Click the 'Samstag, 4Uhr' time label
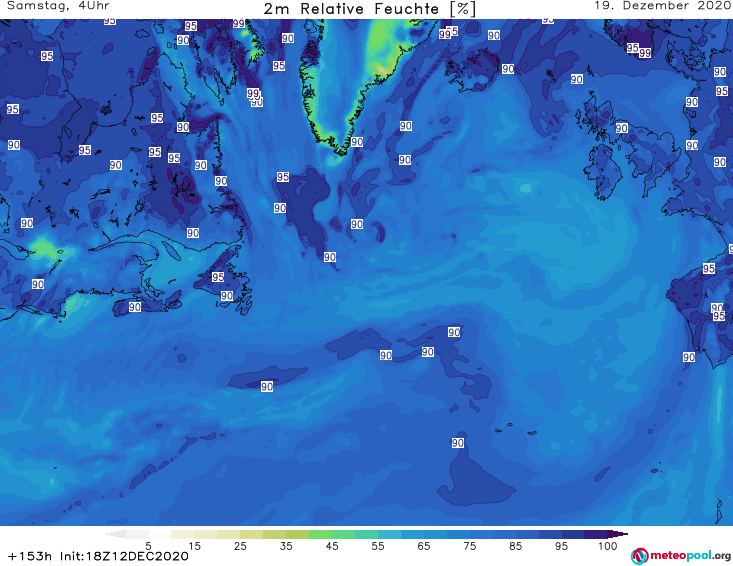Screen dimensions: 733x566 click(x=58, y=6)
